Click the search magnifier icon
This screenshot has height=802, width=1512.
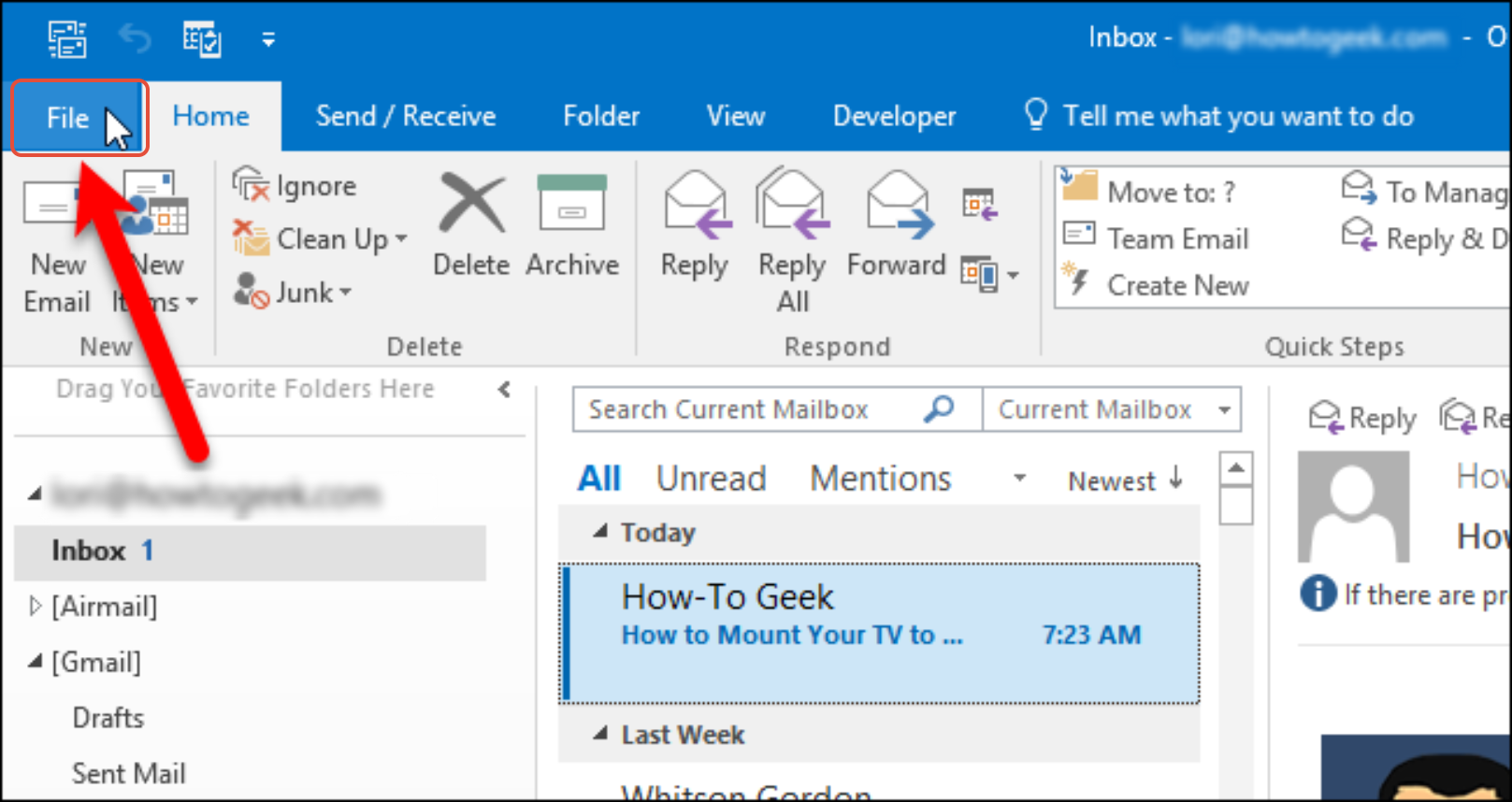tap(939, 408)
